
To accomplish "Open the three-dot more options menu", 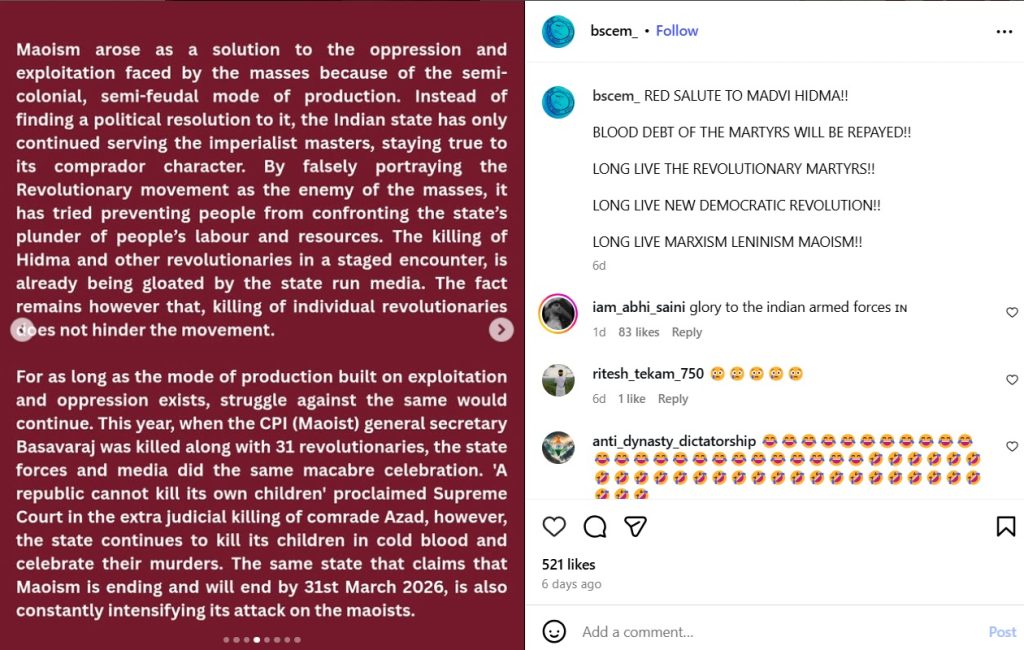I will (1004, 32).
